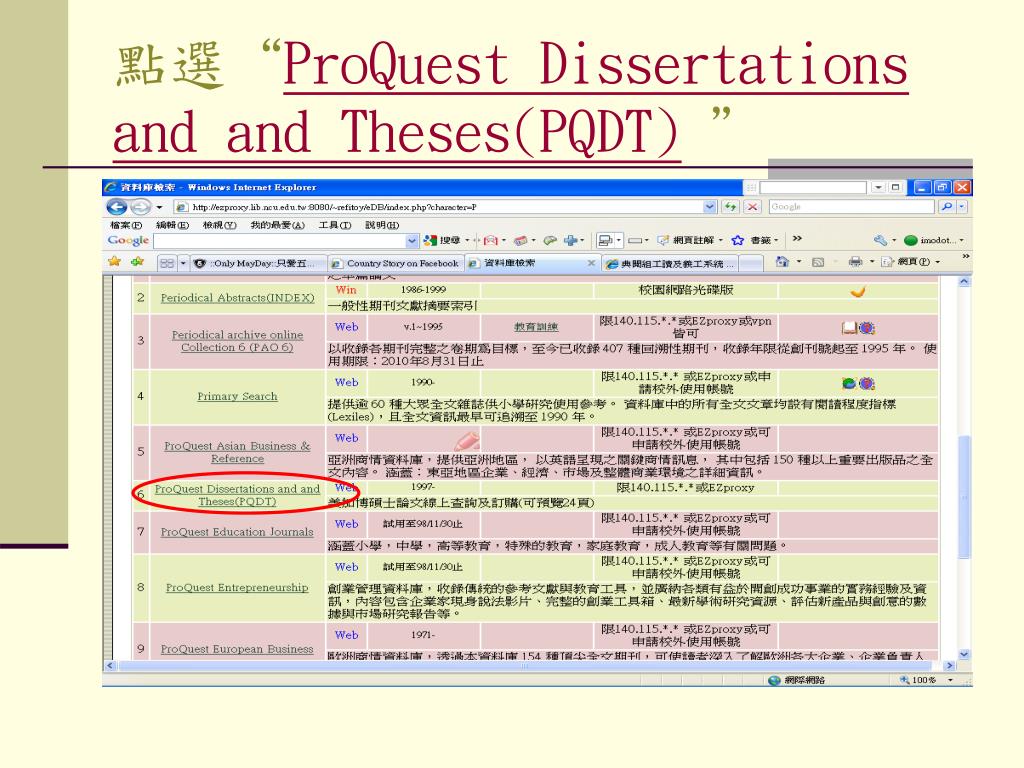Click the Home icon in command bar

point(782,262)
